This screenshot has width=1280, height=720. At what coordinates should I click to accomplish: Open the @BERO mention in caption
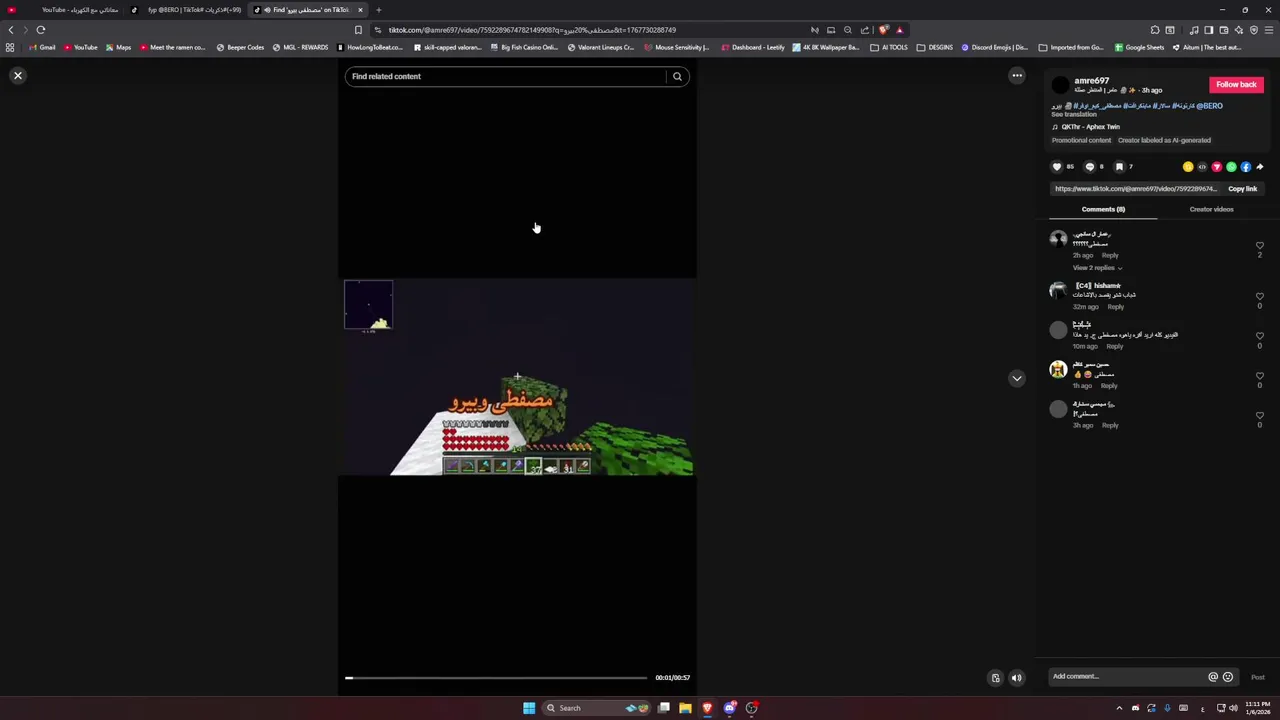coord(1210,106)
